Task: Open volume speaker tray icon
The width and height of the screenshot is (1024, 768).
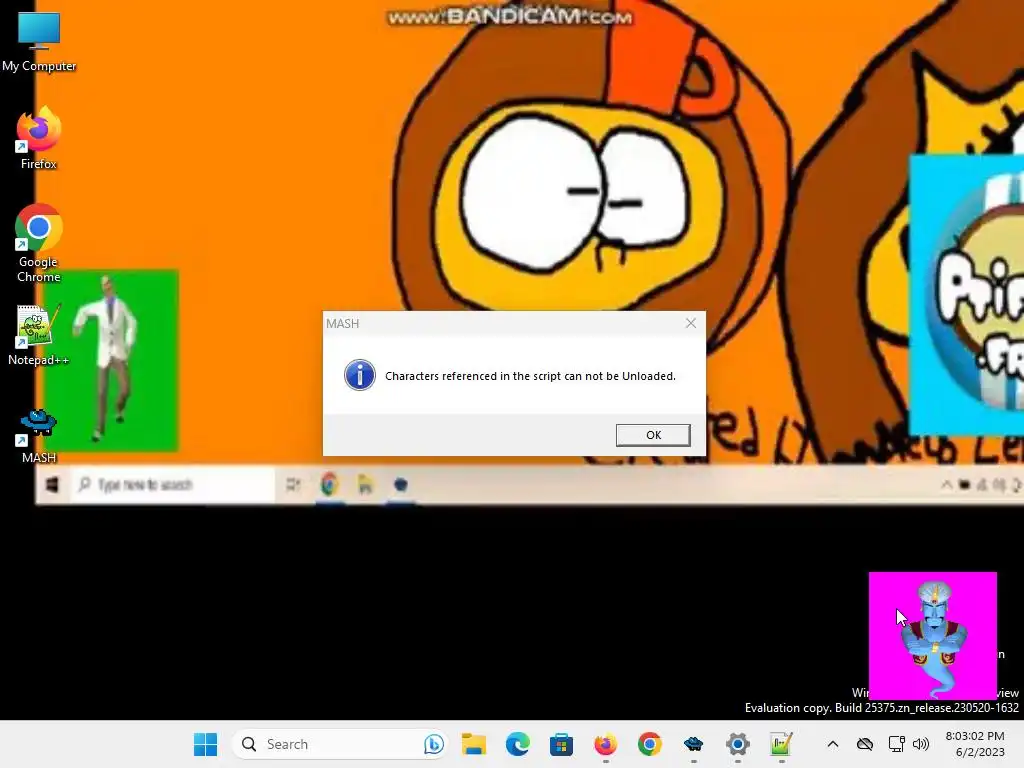Action: pyautogui.click(x=921, y=744)
